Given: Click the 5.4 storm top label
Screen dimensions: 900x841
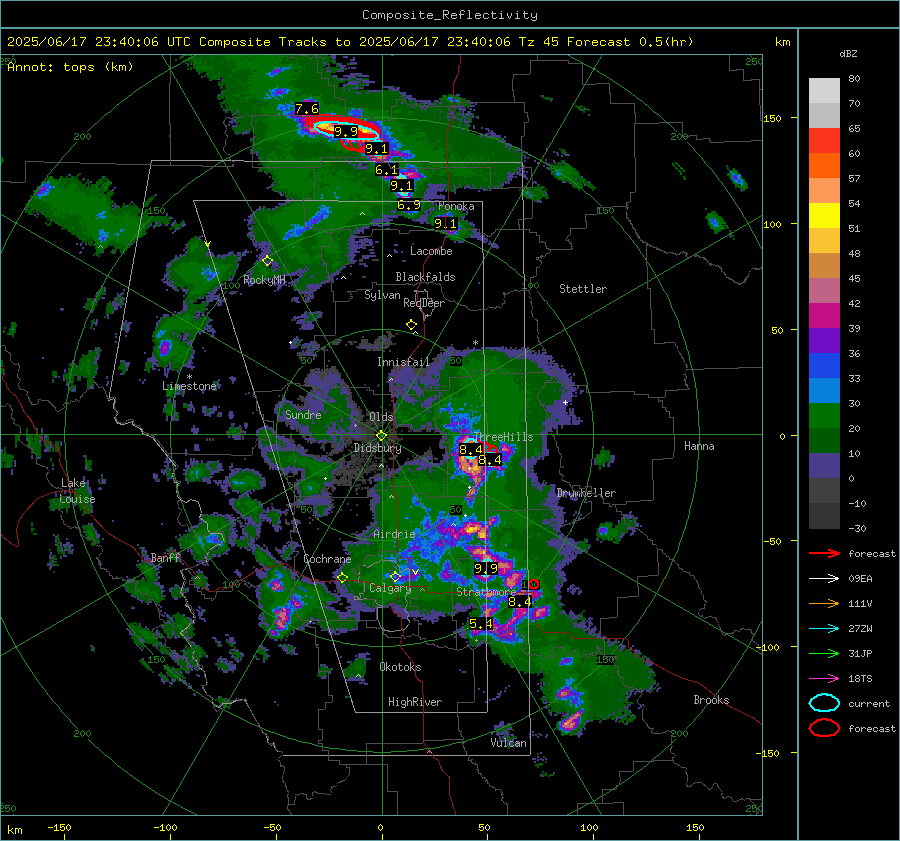Looking at the screenshot, I should [481, 623].
